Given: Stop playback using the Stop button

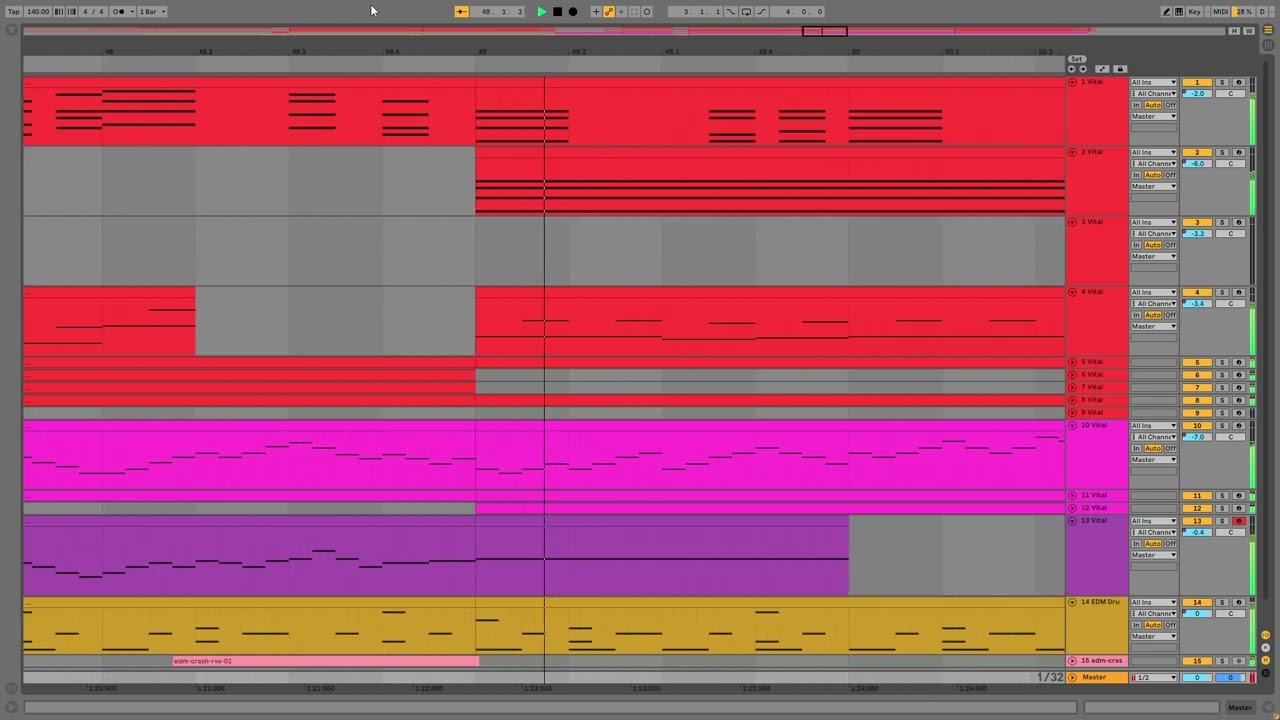Looking at the screenshot, I should (x=558, y=12).
